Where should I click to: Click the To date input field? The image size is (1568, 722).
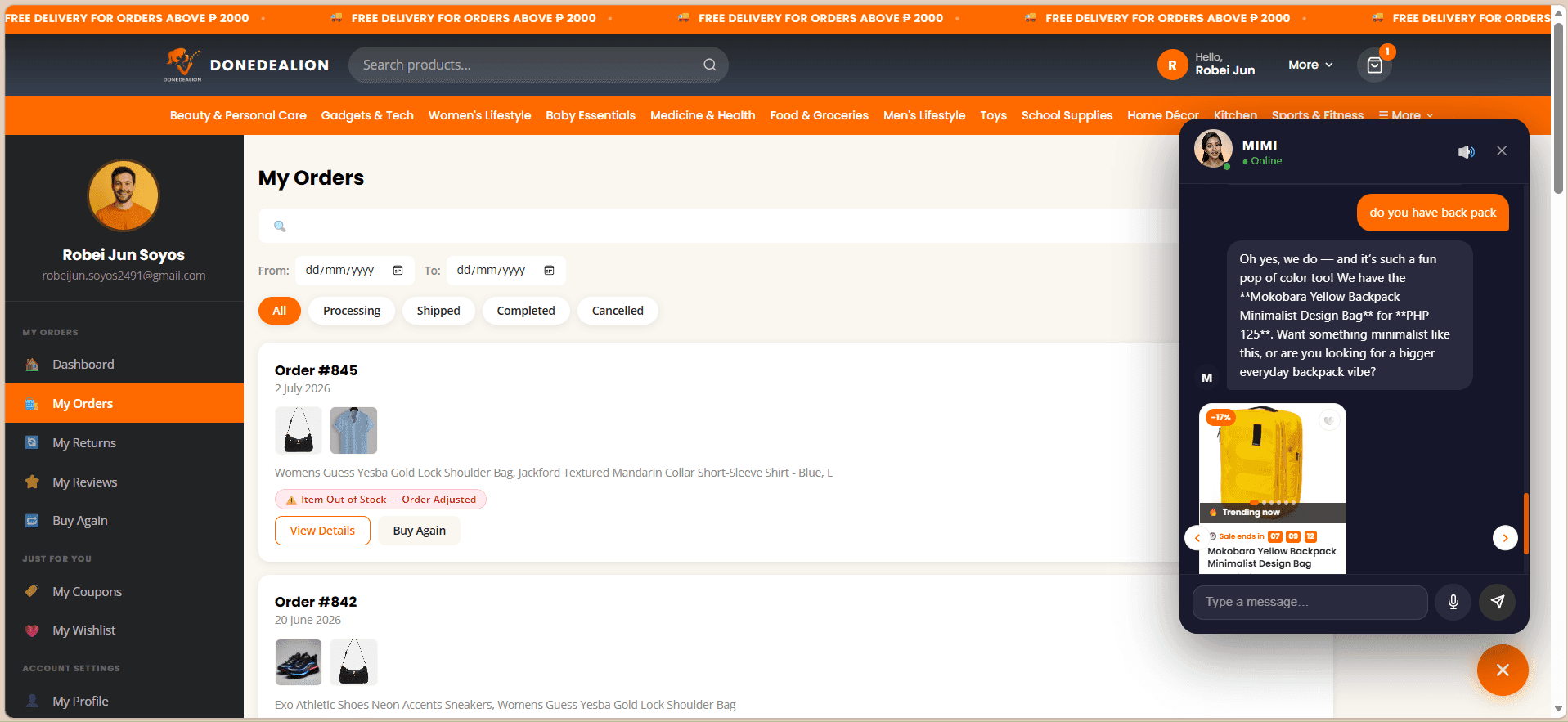point(505,271)
